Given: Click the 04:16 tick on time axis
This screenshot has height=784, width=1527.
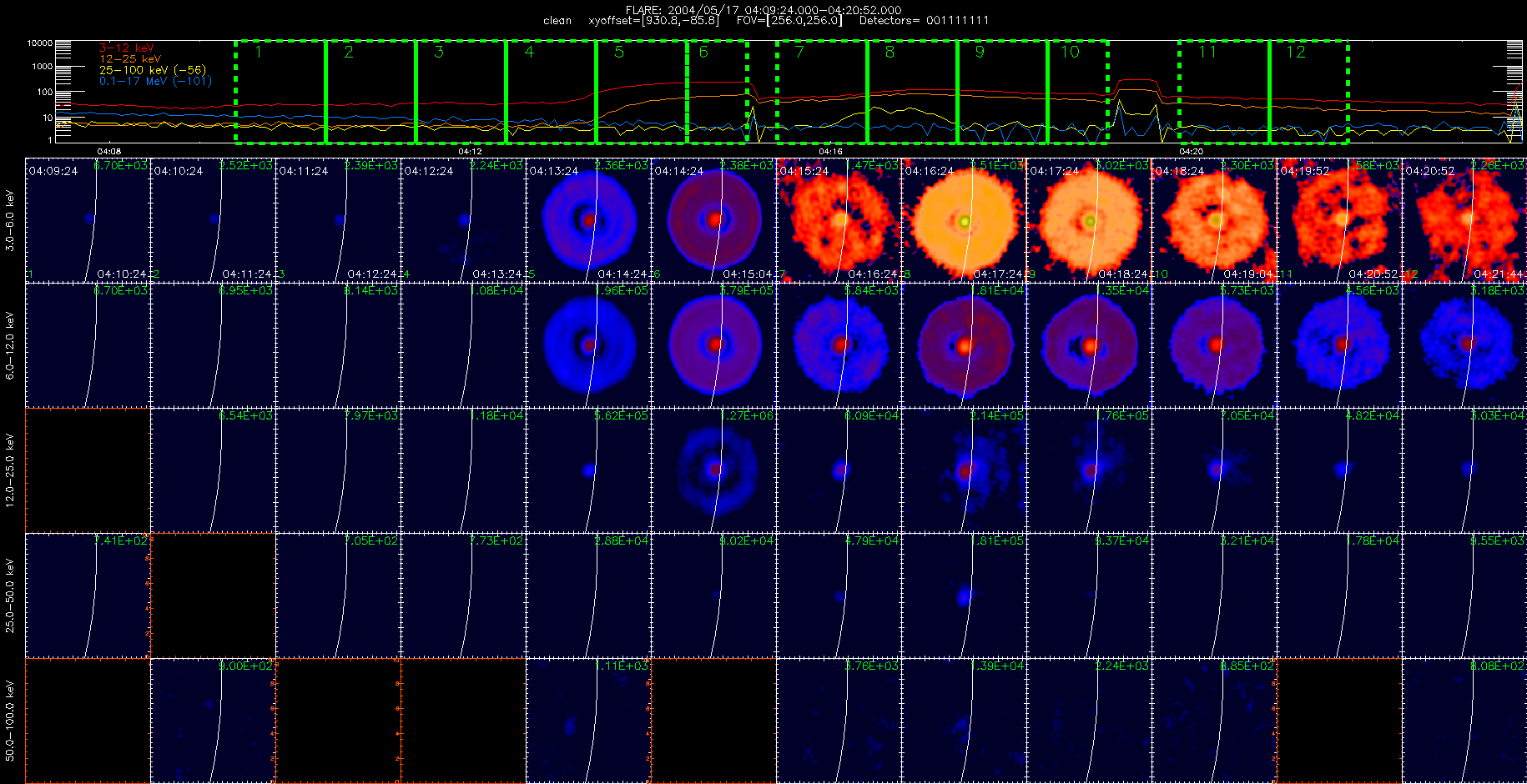Looking at the screenshot, I should (831, 152).
